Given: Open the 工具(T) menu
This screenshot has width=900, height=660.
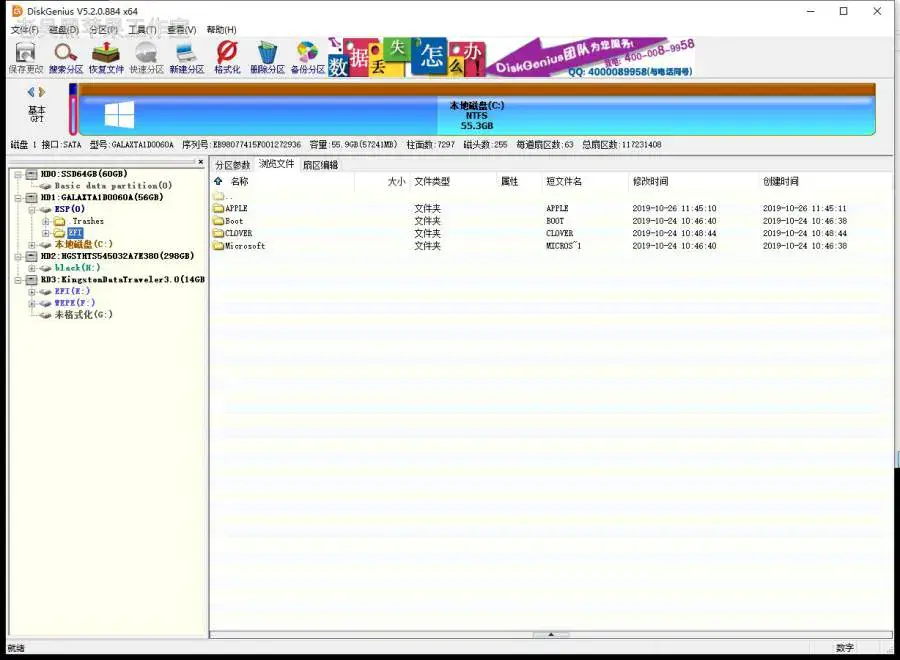Looking at the screenshot, I should pos(142,30).
